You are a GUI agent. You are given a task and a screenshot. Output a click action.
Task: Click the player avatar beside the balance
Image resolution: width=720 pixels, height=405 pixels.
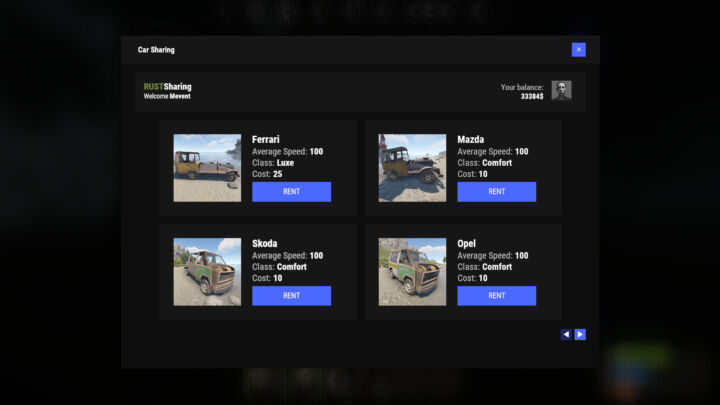click(x=561, y=91)
